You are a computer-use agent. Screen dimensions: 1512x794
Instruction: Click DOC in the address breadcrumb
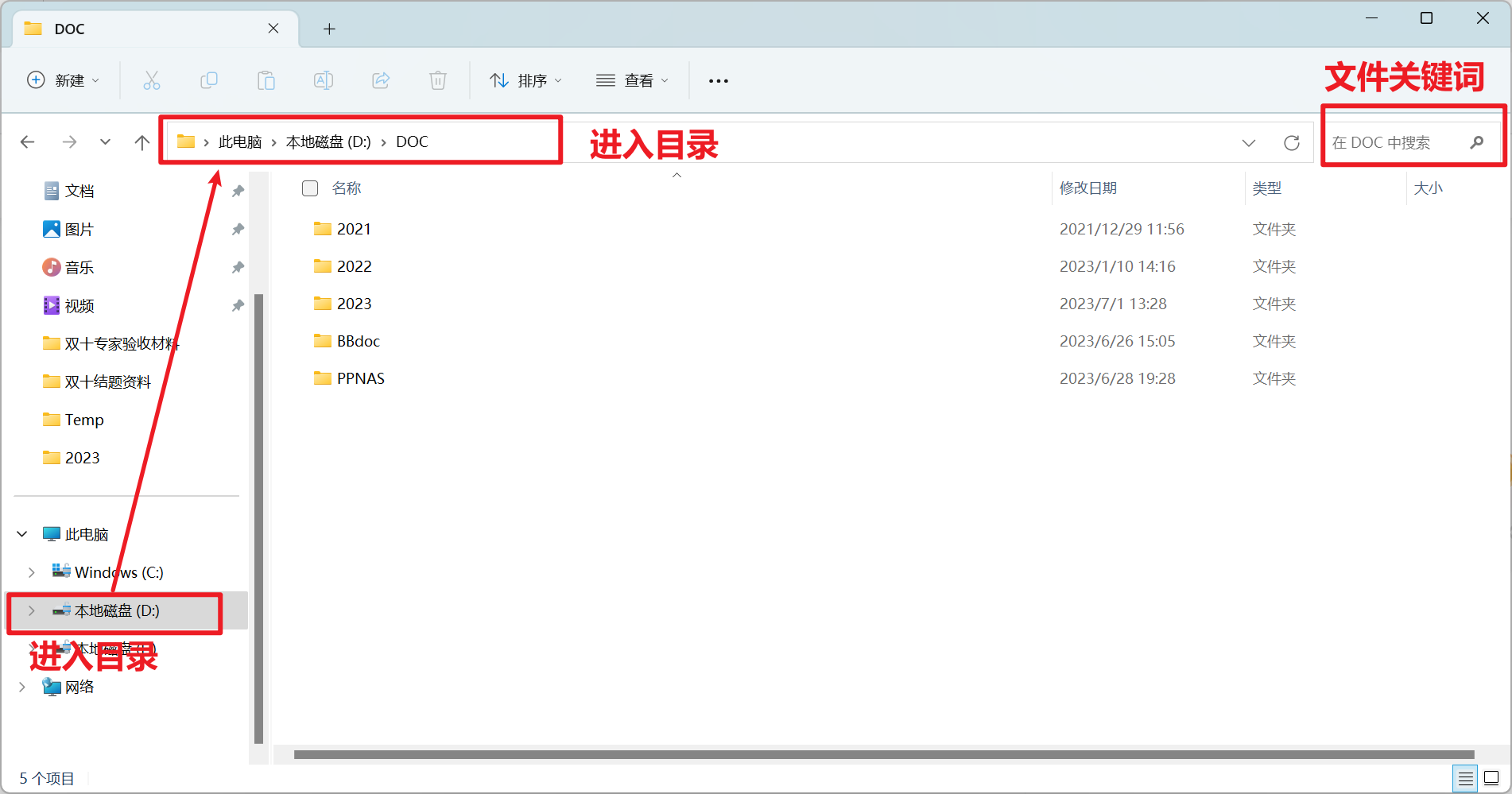(x=412, y=141)
